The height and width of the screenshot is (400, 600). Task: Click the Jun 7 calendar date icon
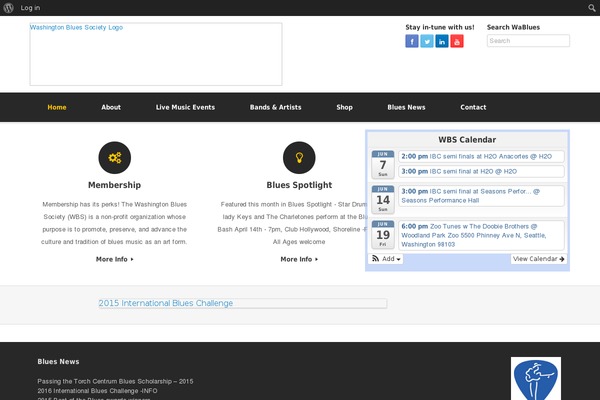point(383,165)
